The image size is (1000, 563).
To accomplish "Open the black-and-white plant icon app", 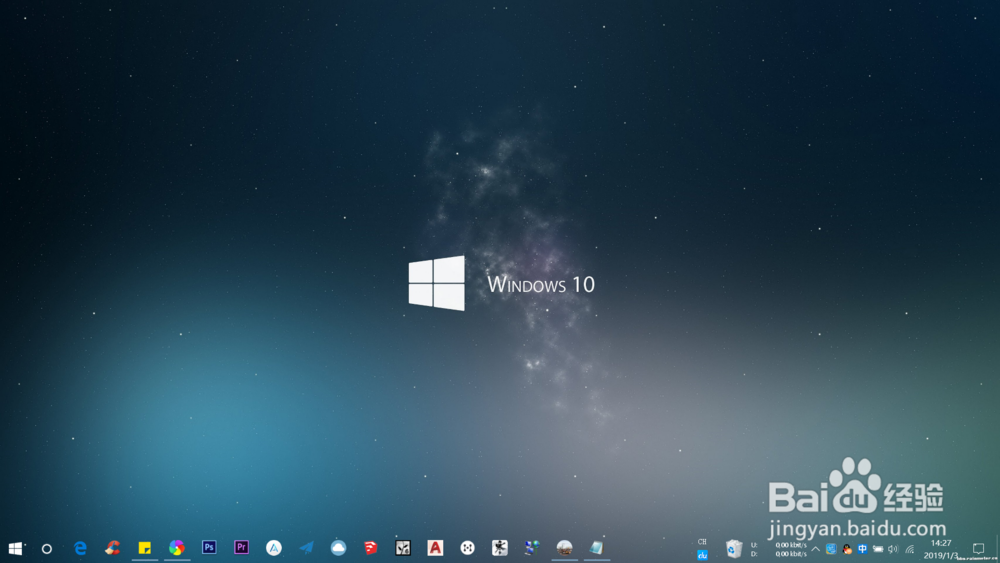I will (x=403, y=548).
